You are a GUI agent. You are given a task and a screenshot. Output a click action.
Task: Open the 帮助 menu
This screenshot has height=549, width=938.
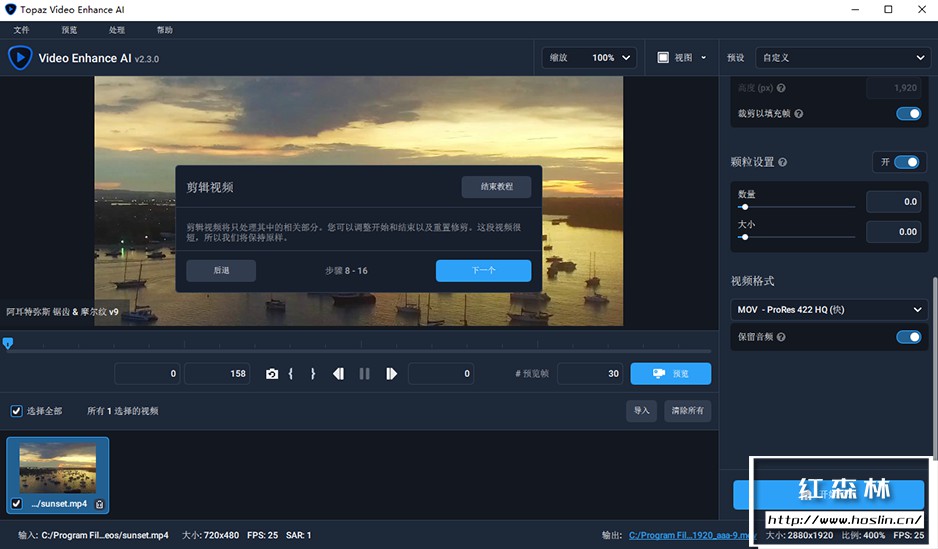165,30
